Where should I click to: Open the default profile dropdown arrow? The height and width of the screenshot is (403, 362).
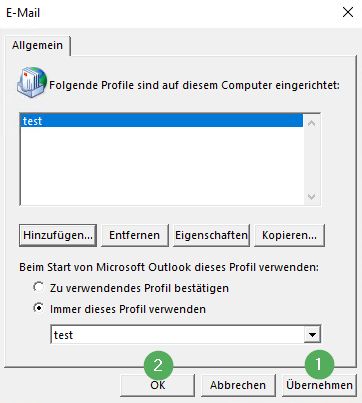[x=312, y=334]
